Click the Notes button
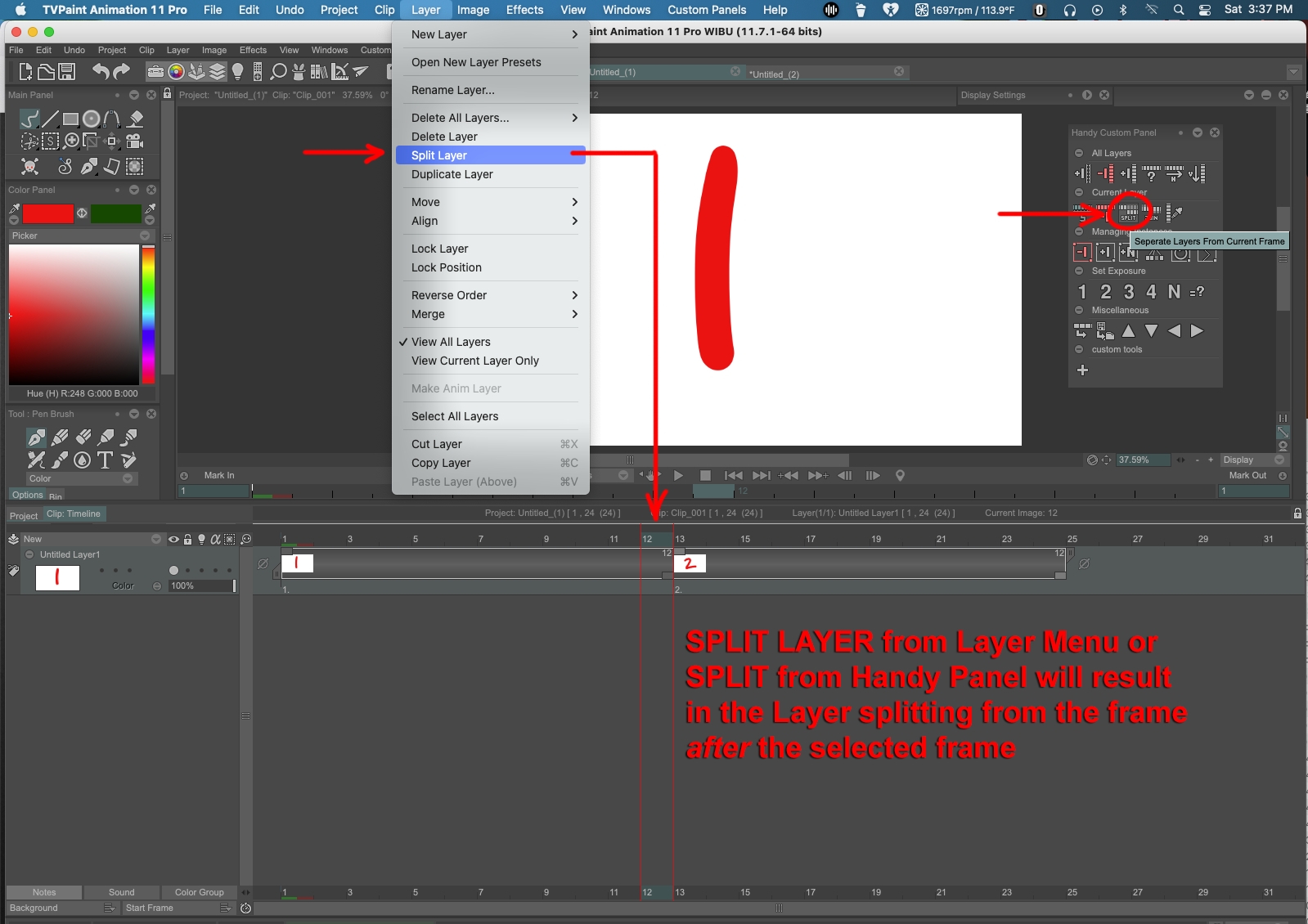This screenshot has width=1308, height=924. point(44,892)
